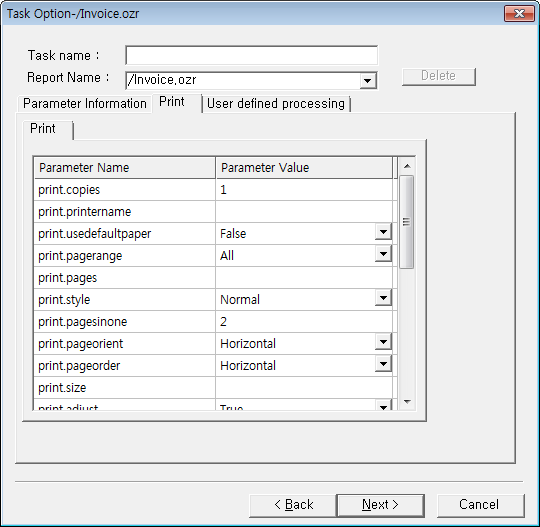Click the scrollbar down arrow

click(407, 402)
